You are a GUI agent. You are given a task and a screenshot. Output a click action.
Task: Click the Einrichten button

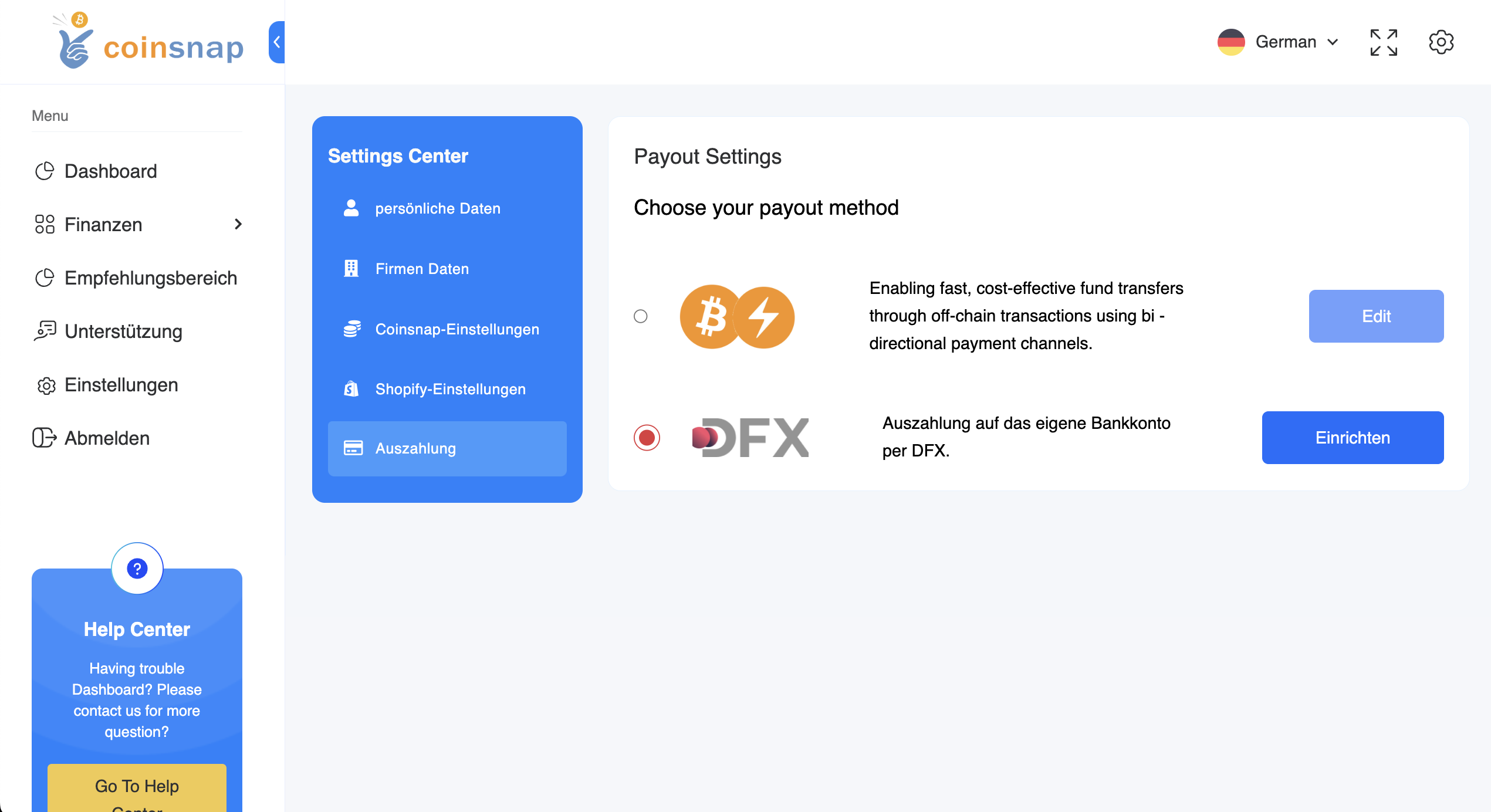pos(1353,438)
